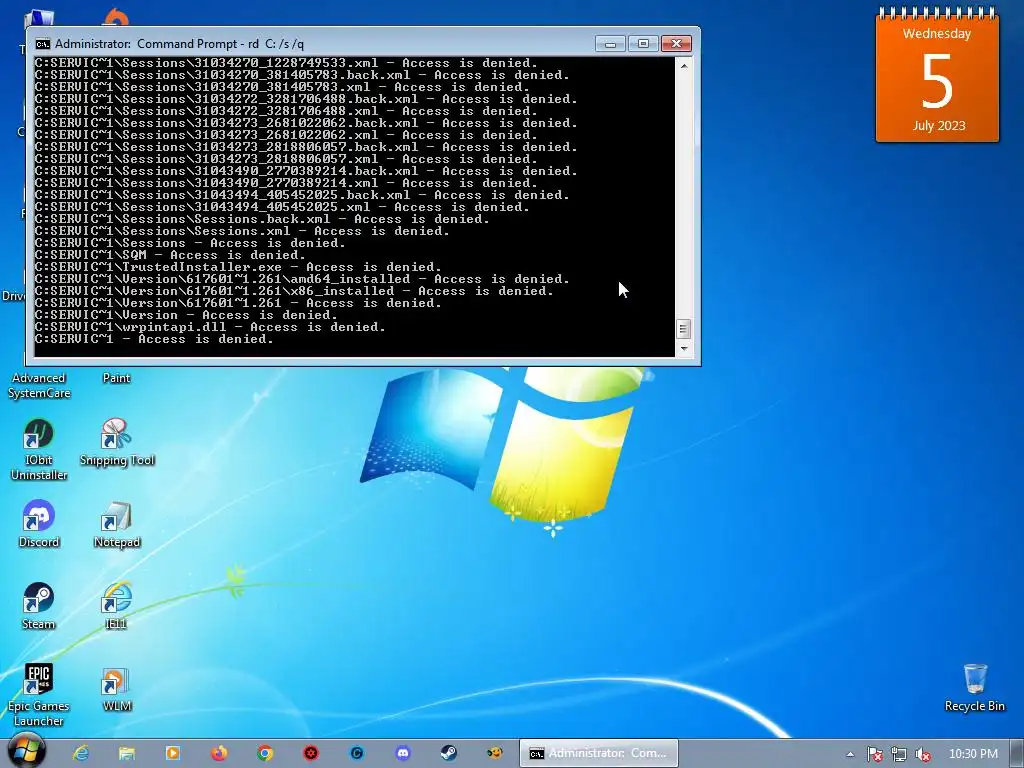Open Windows Explorer from the taskbar
The image size is (1024, 768).
[x=127, y=753]
